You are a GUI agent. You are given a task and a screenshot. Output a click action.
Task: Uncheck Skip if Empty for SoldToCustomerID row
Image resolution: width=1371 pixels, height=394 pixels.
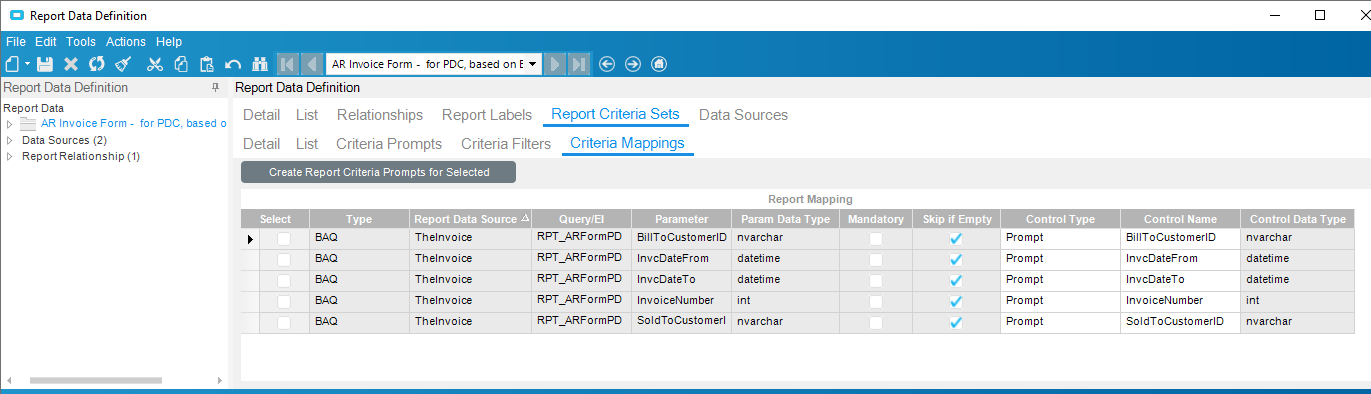point(956,322)
